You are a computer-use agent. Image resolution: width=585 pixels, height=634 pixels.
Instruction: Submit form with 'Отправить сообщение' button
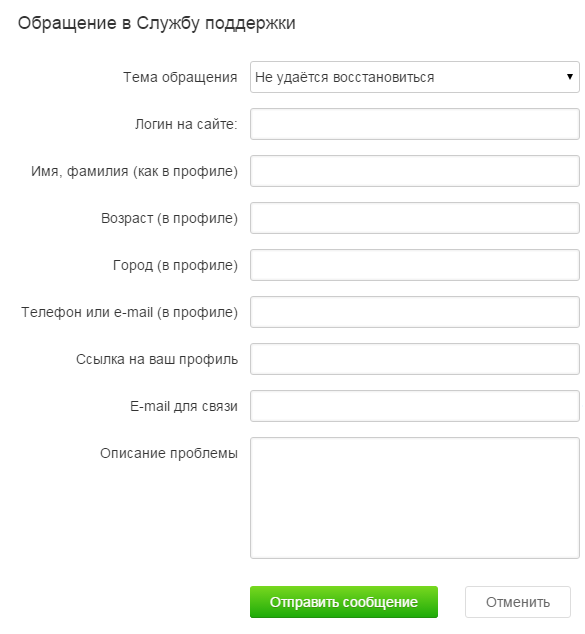coord(344,602)
